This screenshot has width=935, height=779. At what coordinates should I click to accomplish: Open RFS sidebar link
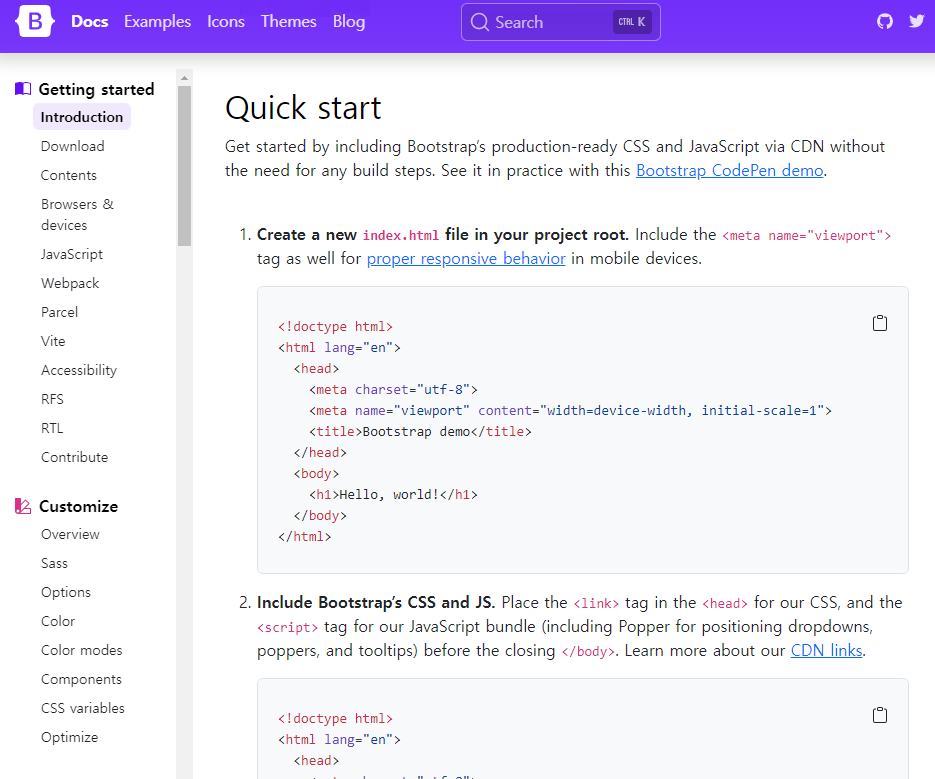pyautogui.click(x=52, y=399)
